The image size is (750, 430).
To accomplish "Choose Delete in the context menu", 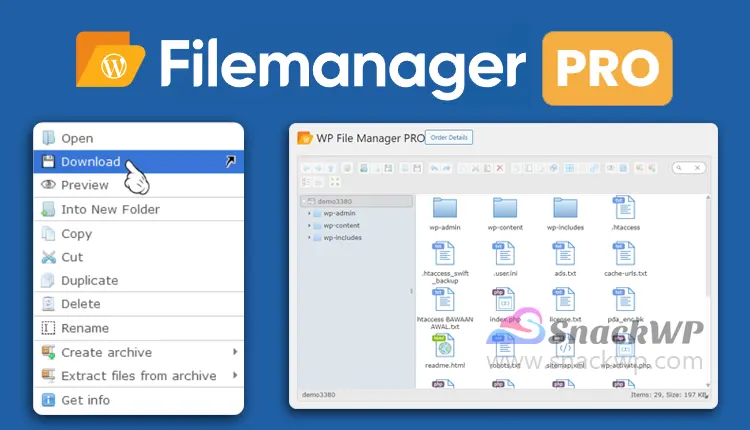I will point(138,304).
